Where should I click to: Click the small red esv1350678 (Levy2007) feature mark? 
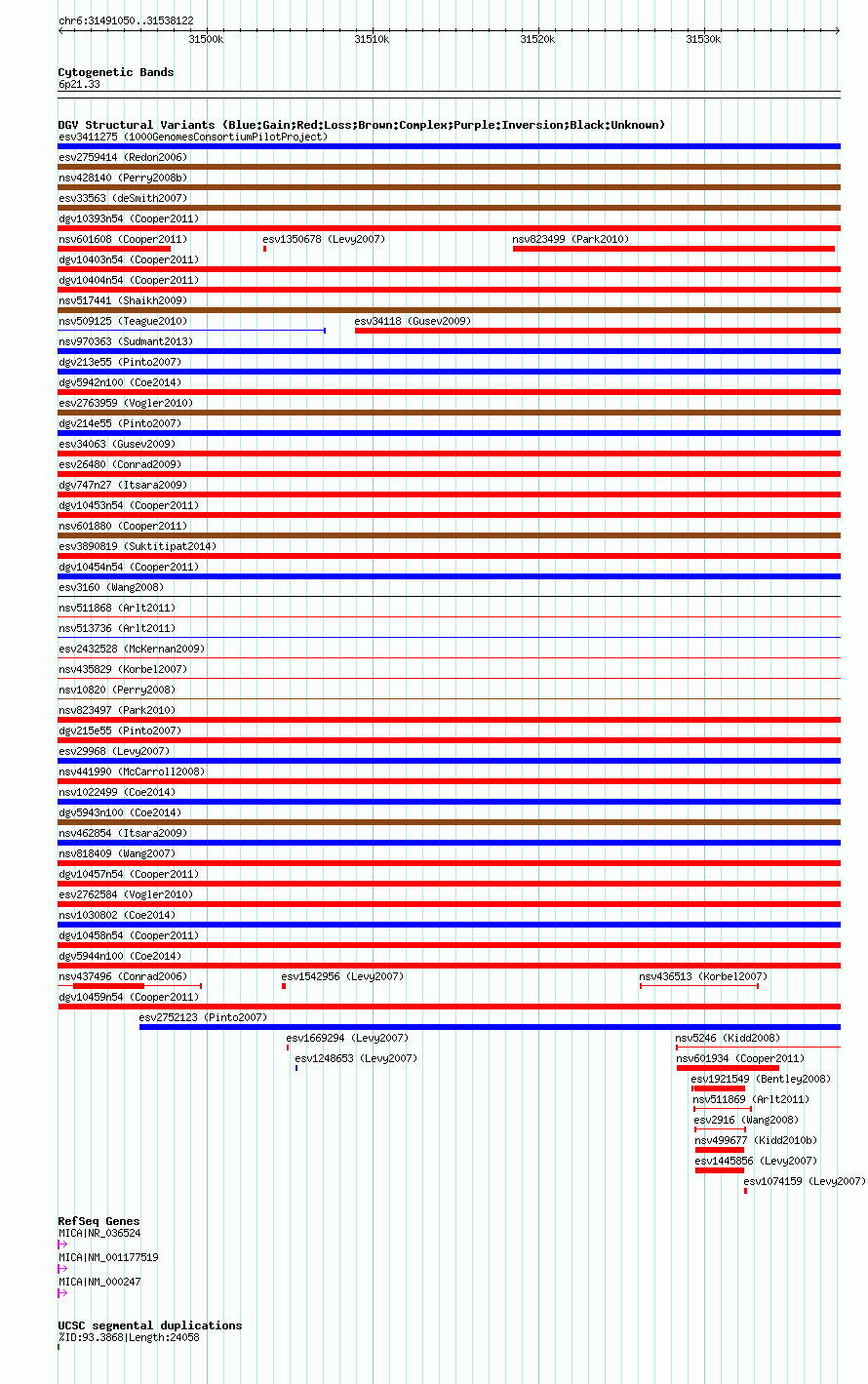pos(264,249)
